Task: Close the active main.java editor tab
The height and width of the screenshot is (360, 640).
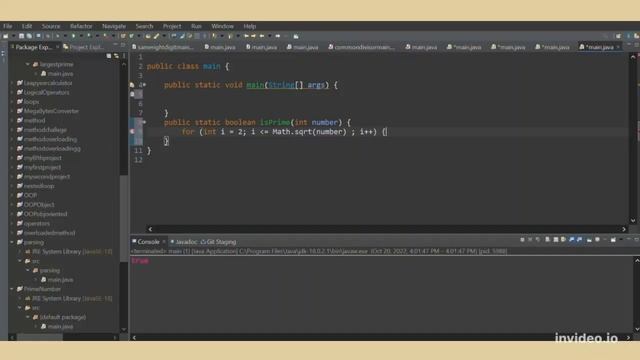Action: 618,47
